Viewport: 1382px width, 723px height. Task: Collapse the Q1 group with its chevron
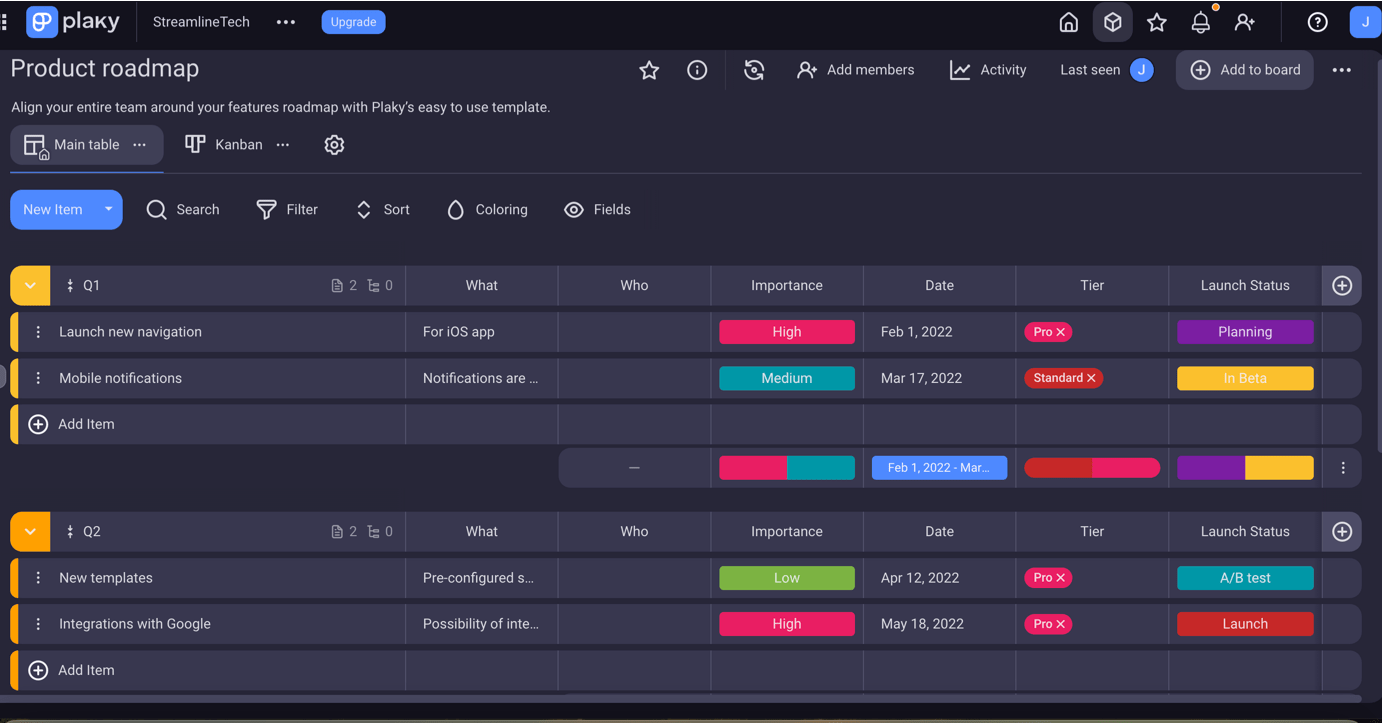pyautogui.click(x=29, y=285)
